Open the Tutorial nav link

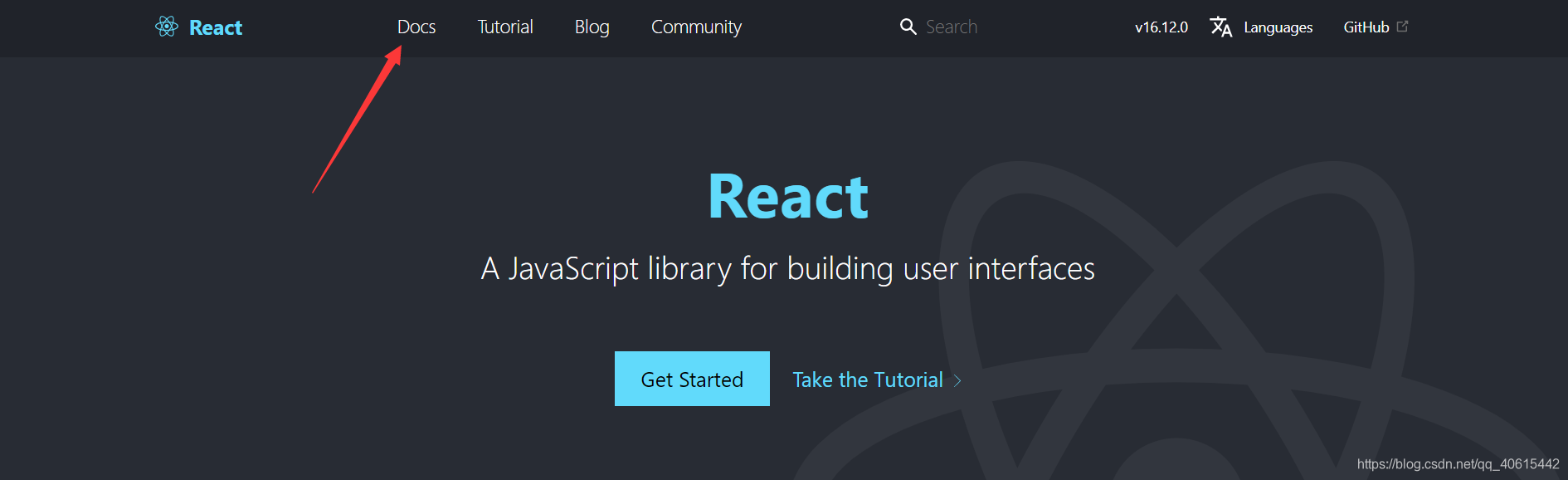[x=505, y=27]
